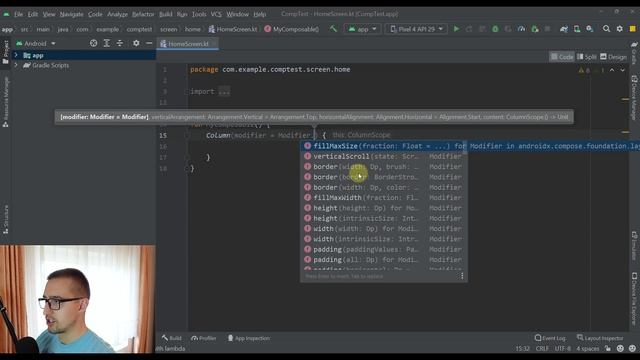
Task: Expand the app module tree node
Action: pos(16,55)
